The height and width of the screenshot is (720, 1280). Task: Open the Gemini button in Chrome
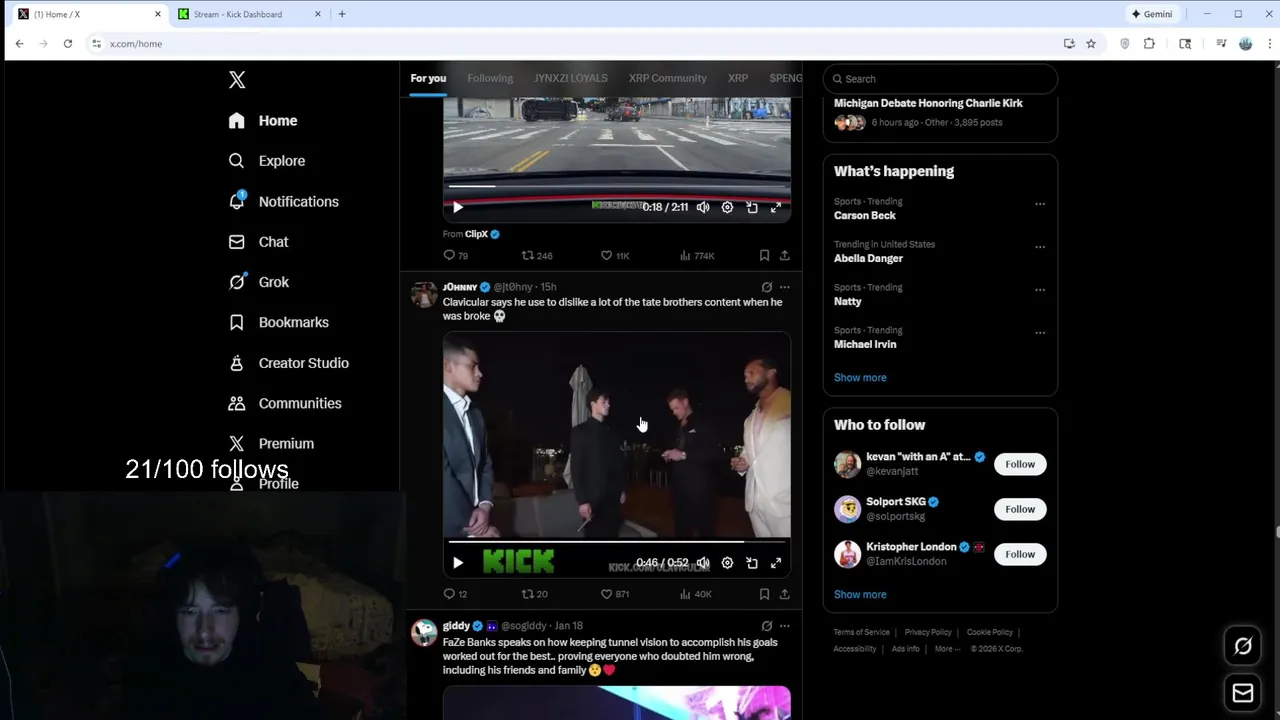[1151, 14]
